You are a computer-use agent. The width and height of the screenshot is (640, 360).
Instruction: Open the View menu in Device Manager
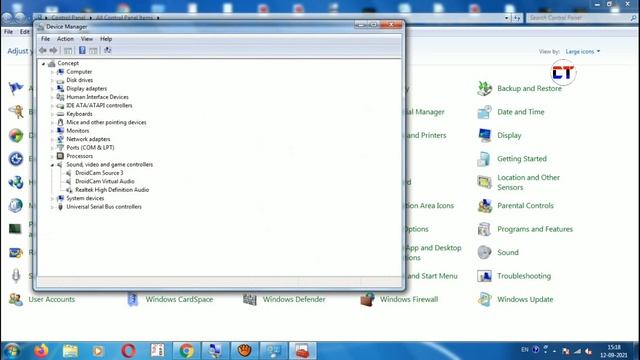[87, 39]
